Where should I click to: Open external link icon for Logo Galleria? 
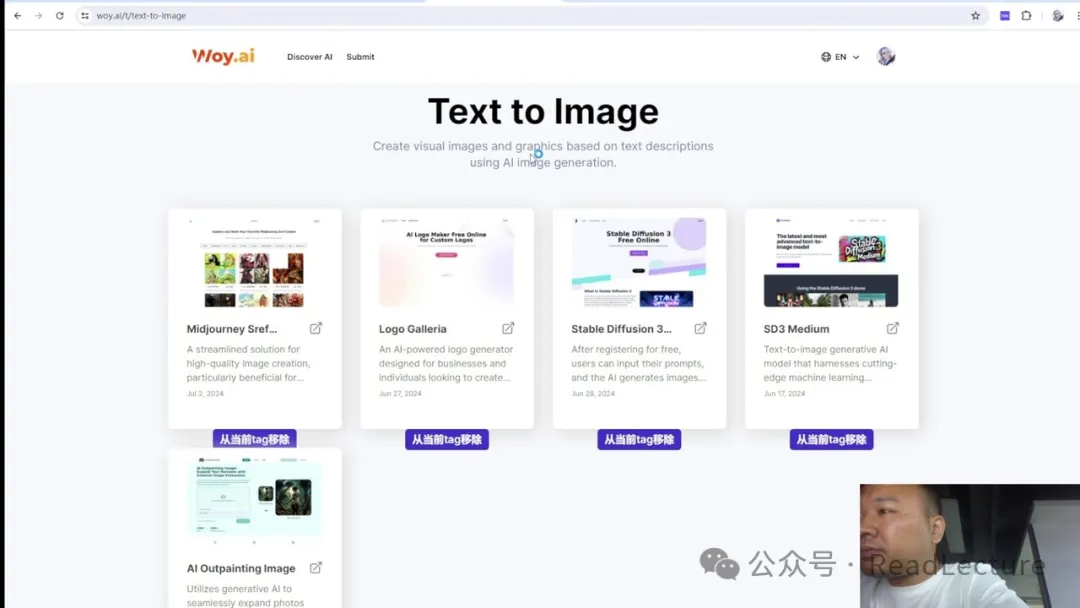(x=508, y=328)
